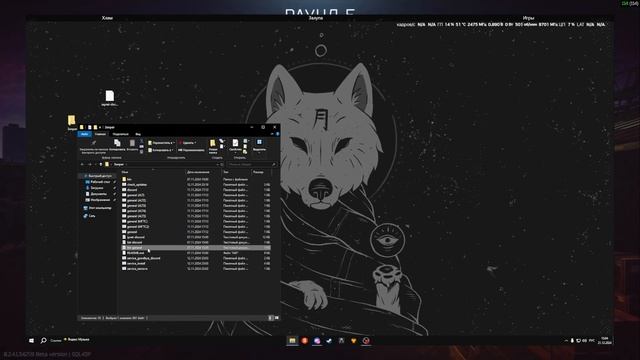Switch to large icons view in status bar
Viewport: 640px width, 360px height.
click(x=277, y=318)
